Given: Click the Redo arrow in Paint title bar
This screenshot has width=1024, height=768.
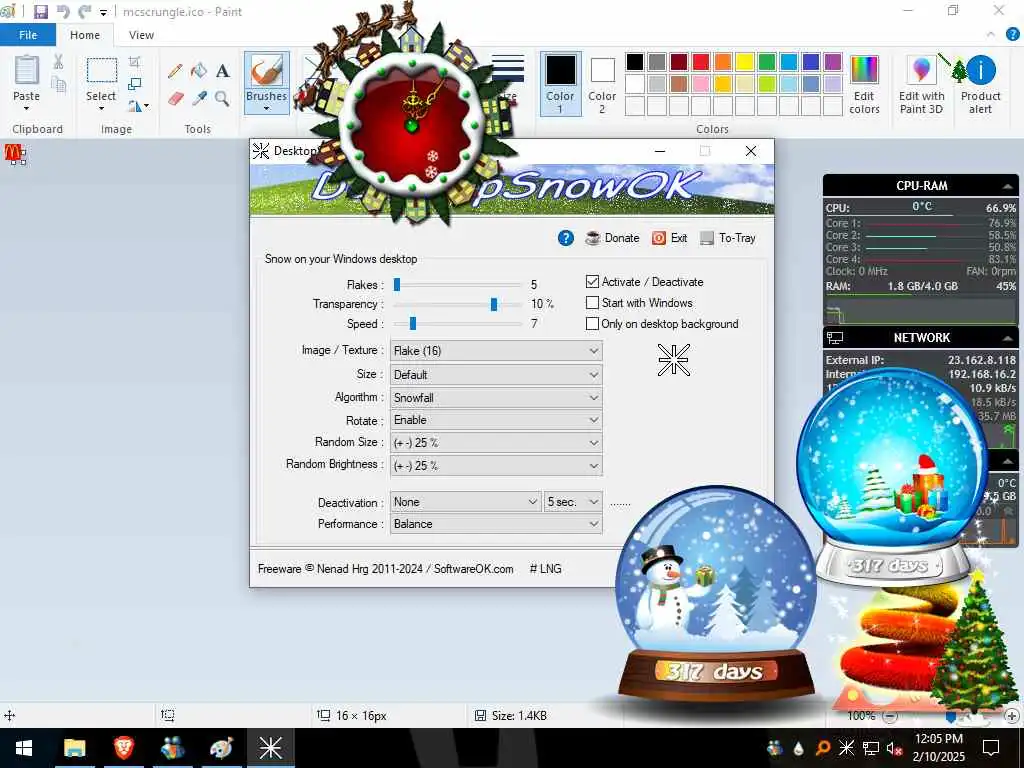Looking at the screenshot, I should tap(85, 12).
